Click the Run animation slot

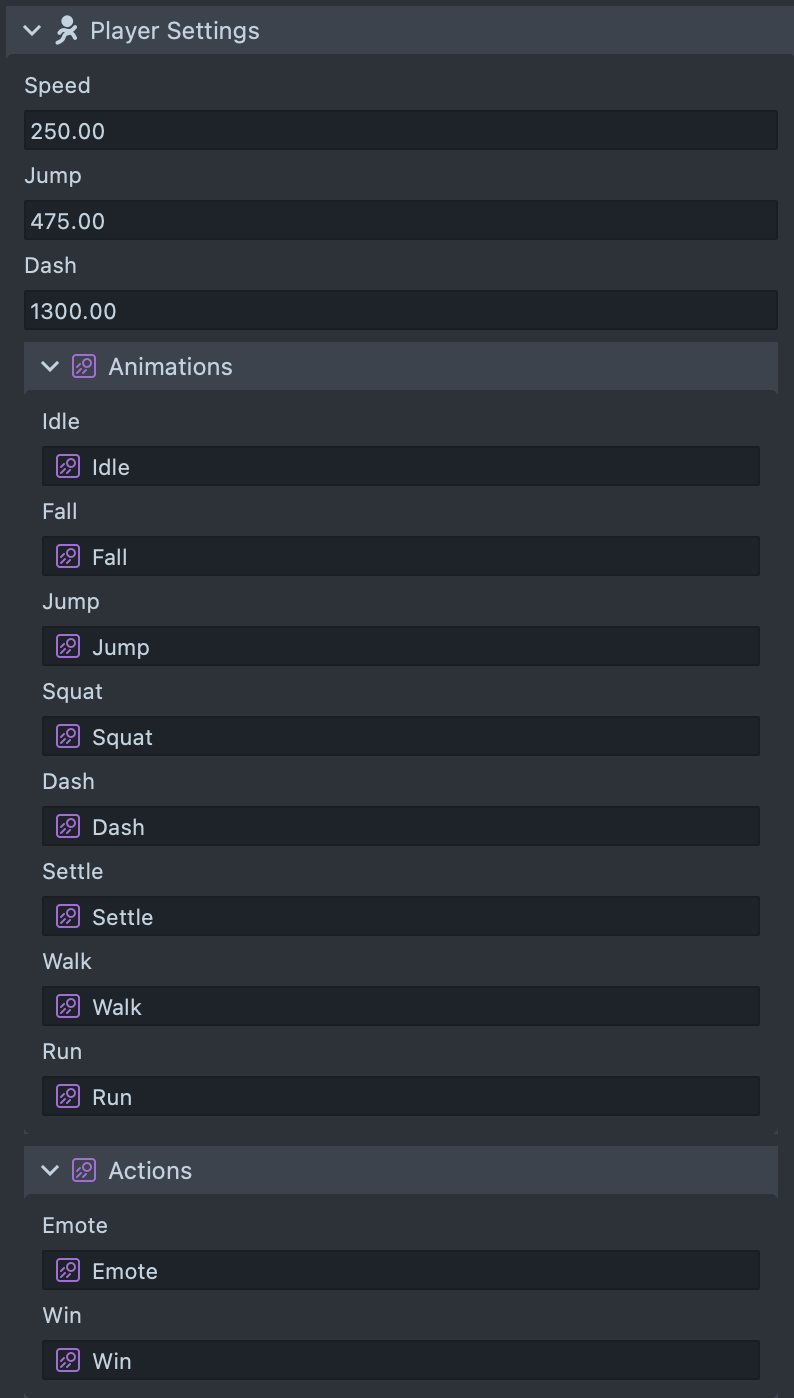pos(400,1096)
